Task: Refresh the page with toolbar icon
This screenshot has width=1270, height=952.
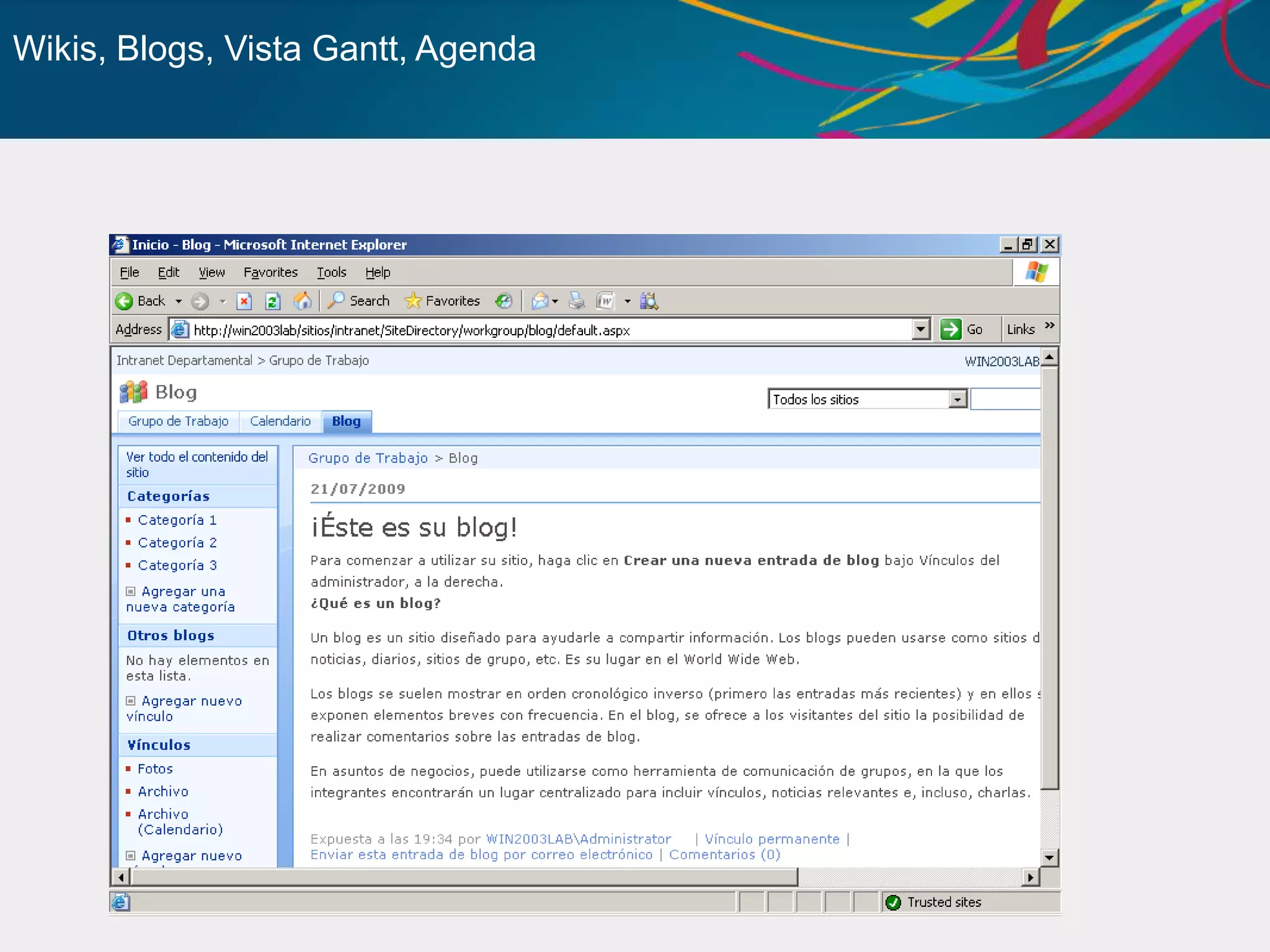Action: coord(273,301)
